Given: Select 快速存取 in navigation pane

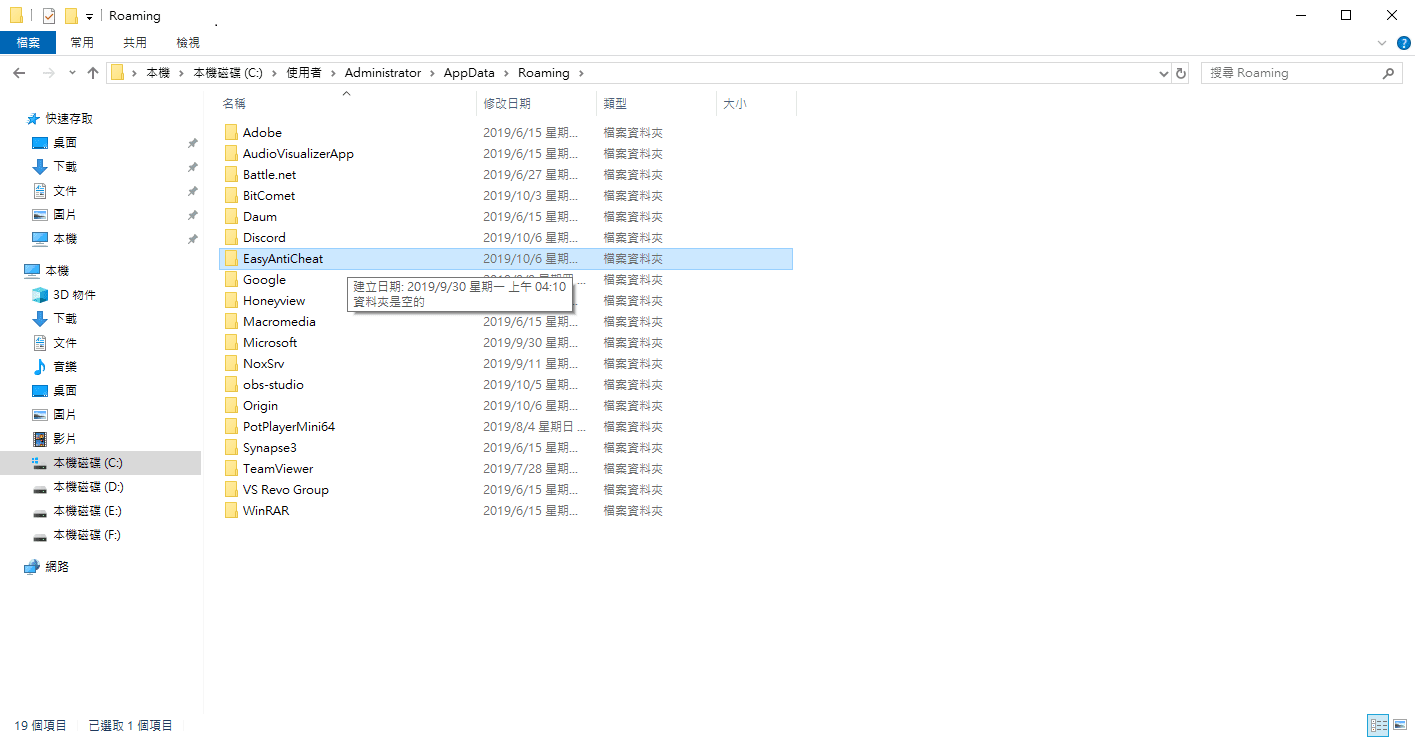Looking at the screenshot, I should (x=69, y=118).
